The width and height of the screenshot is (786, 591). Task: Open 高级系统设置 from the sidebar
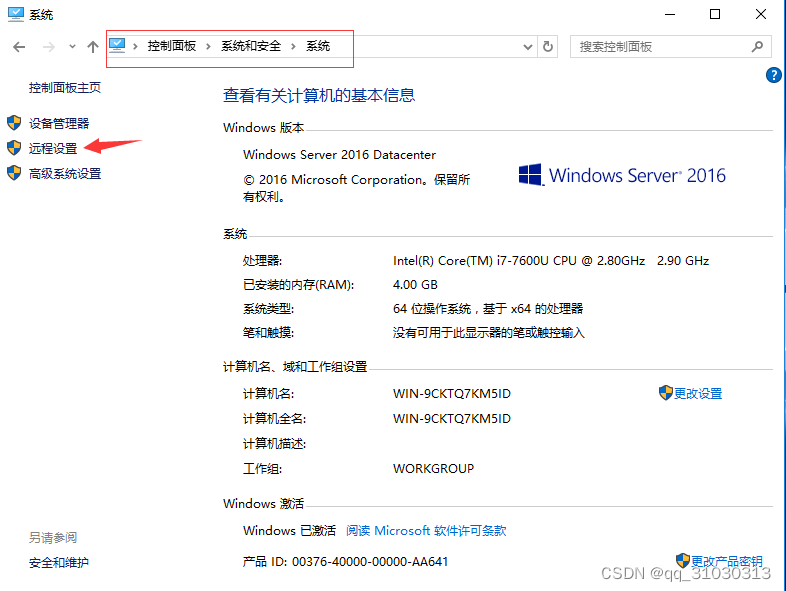65,173
